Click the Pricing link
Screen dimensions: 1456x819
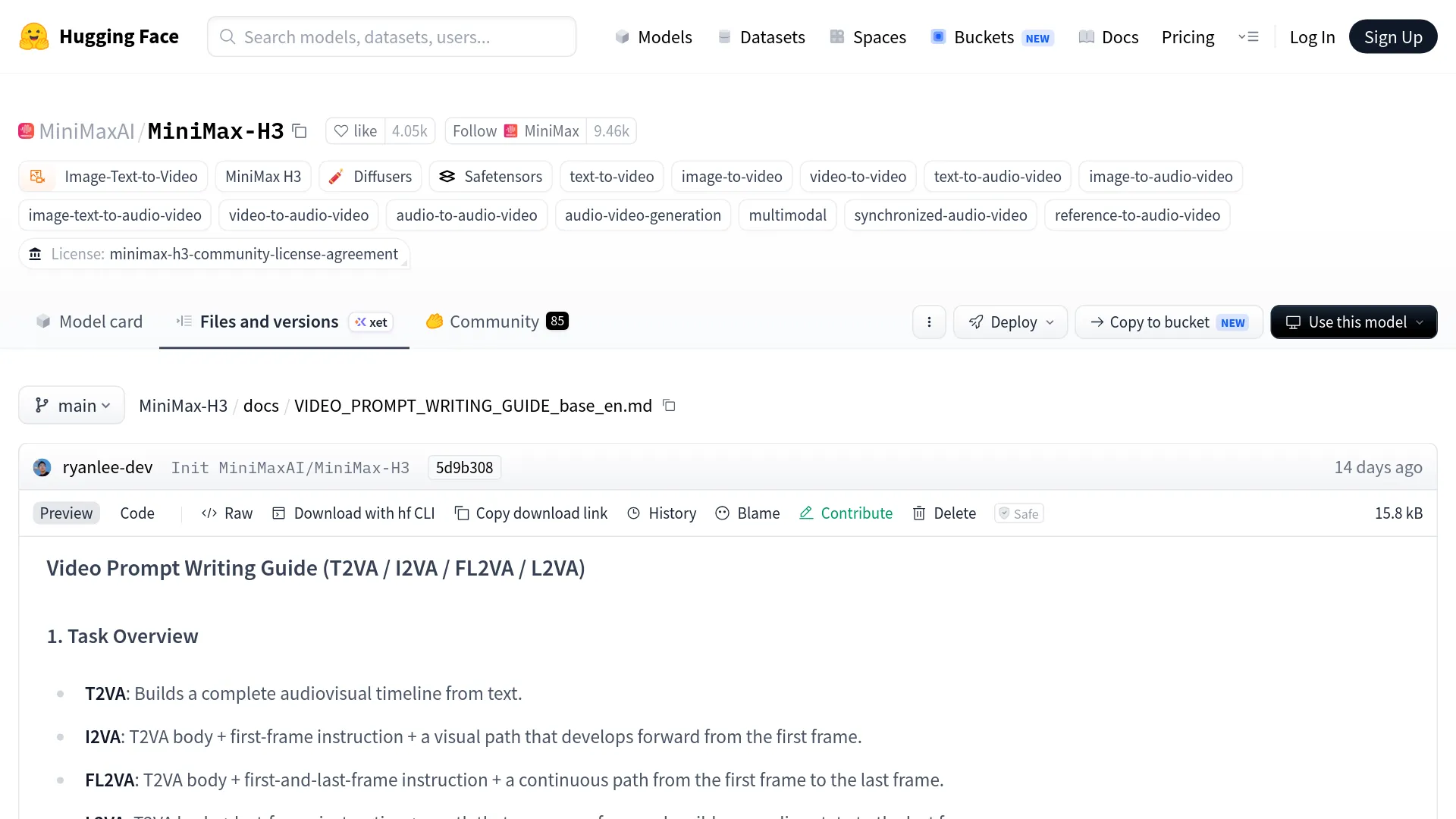(x=1188, y=36)
